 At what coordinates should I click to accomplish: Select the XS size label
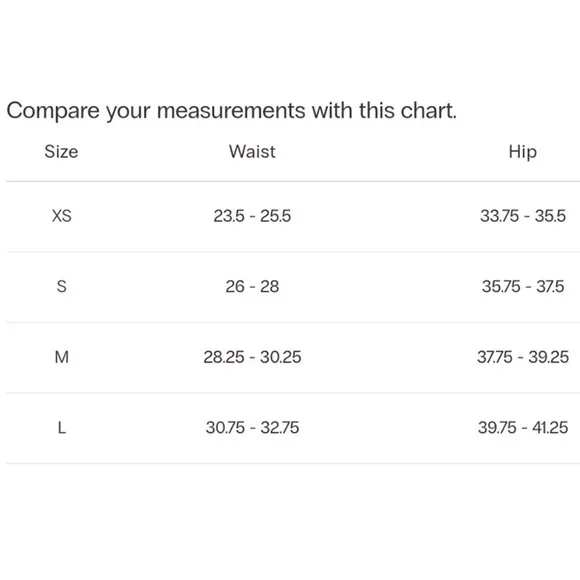tap(61, 216)
